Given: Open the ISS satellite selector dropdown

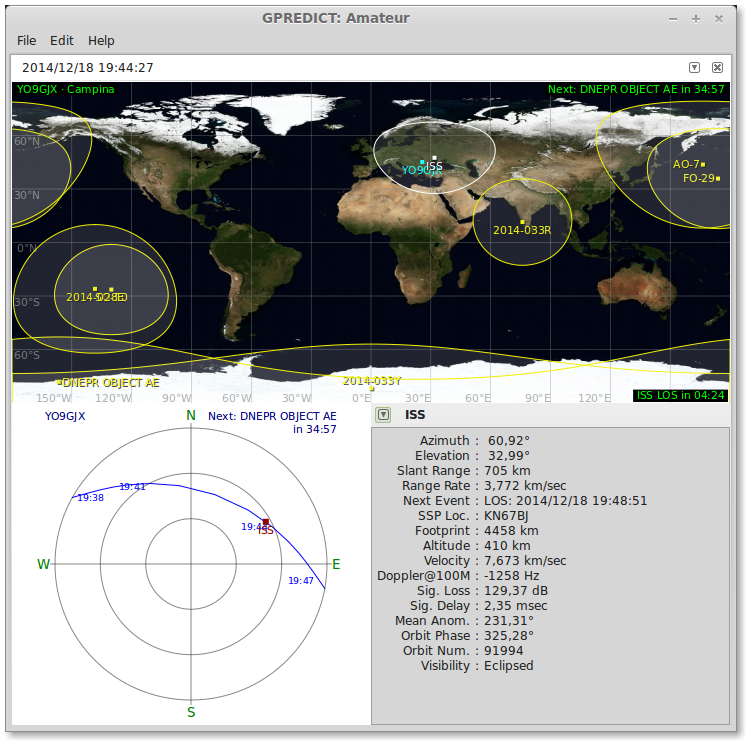Looking at the screenshot, I should [383, 415].
